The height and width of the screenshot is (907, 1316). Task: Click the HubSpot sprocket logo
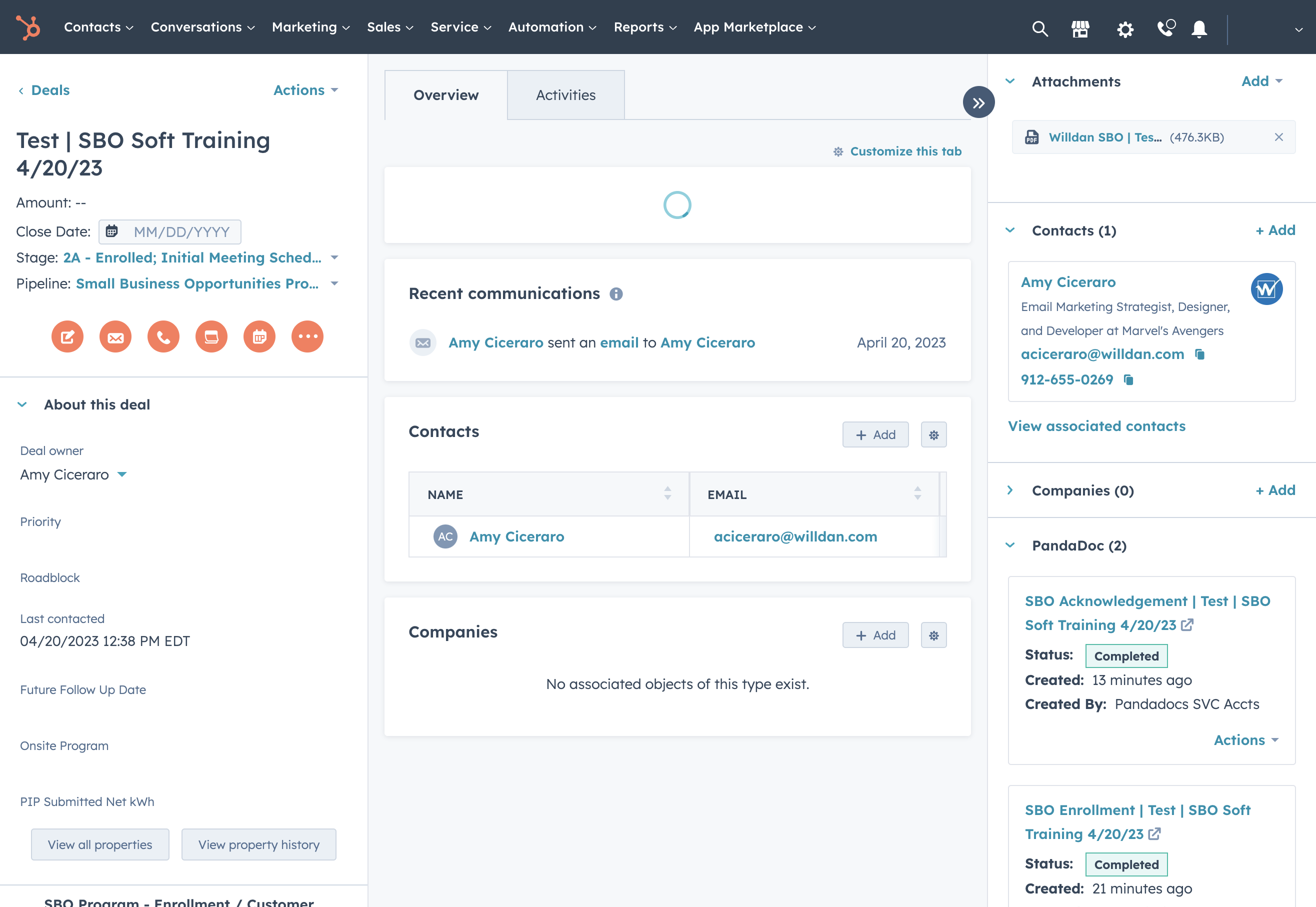coord(28,27)
